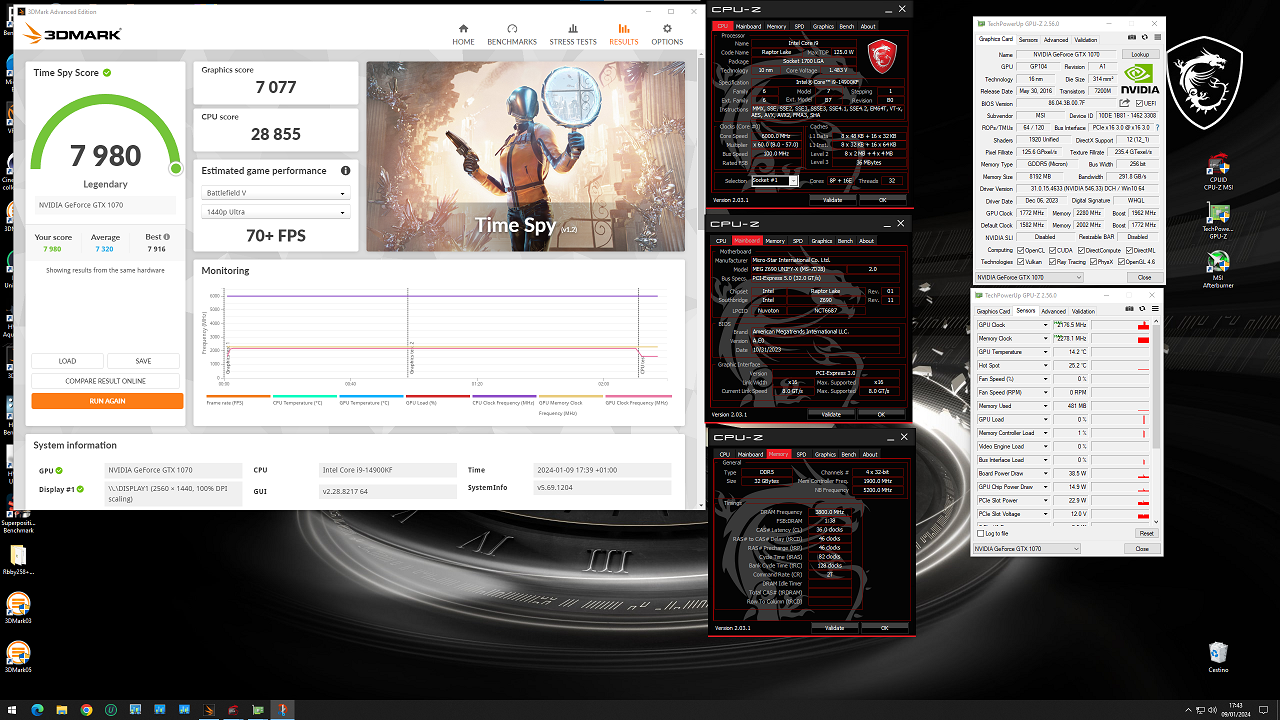
Task: Open the 3DMark HOME section
Action: click(x=463, y=34)
